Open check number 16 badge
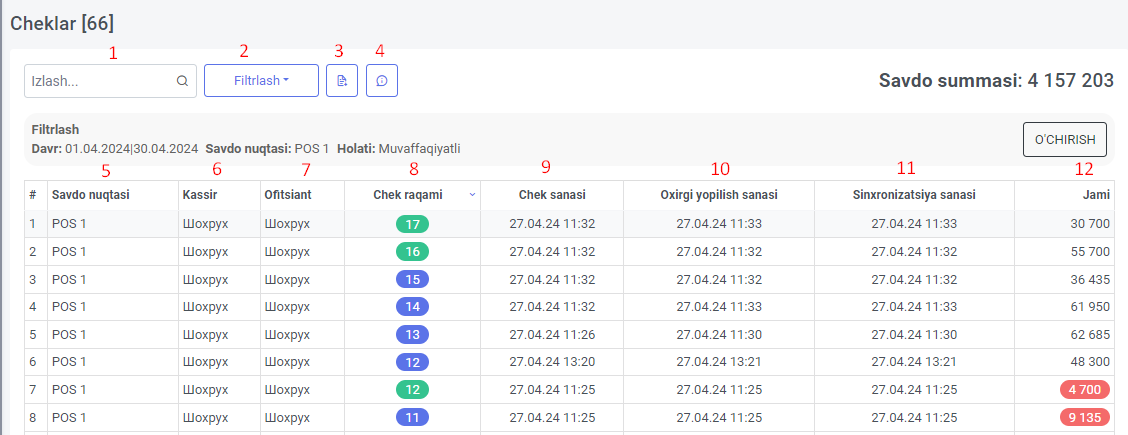1128x435 pixels. coord(412,252)
